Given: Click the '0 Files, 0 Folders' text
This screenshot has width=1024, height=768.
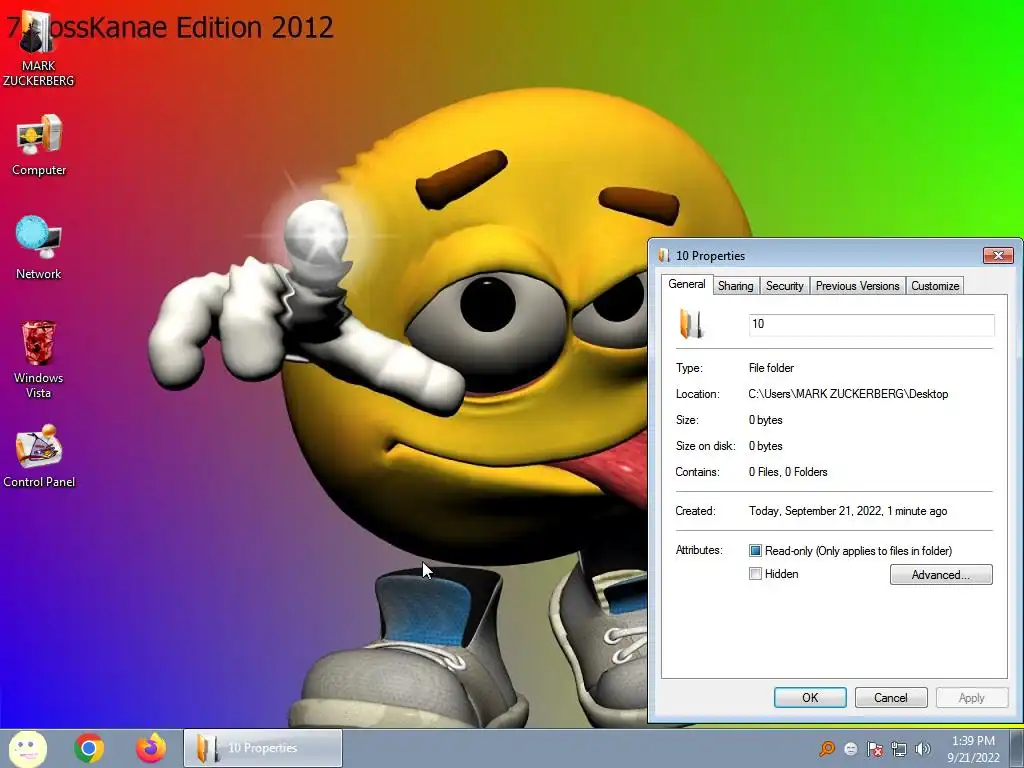Looking at the screenshot, I should (788, 472).
